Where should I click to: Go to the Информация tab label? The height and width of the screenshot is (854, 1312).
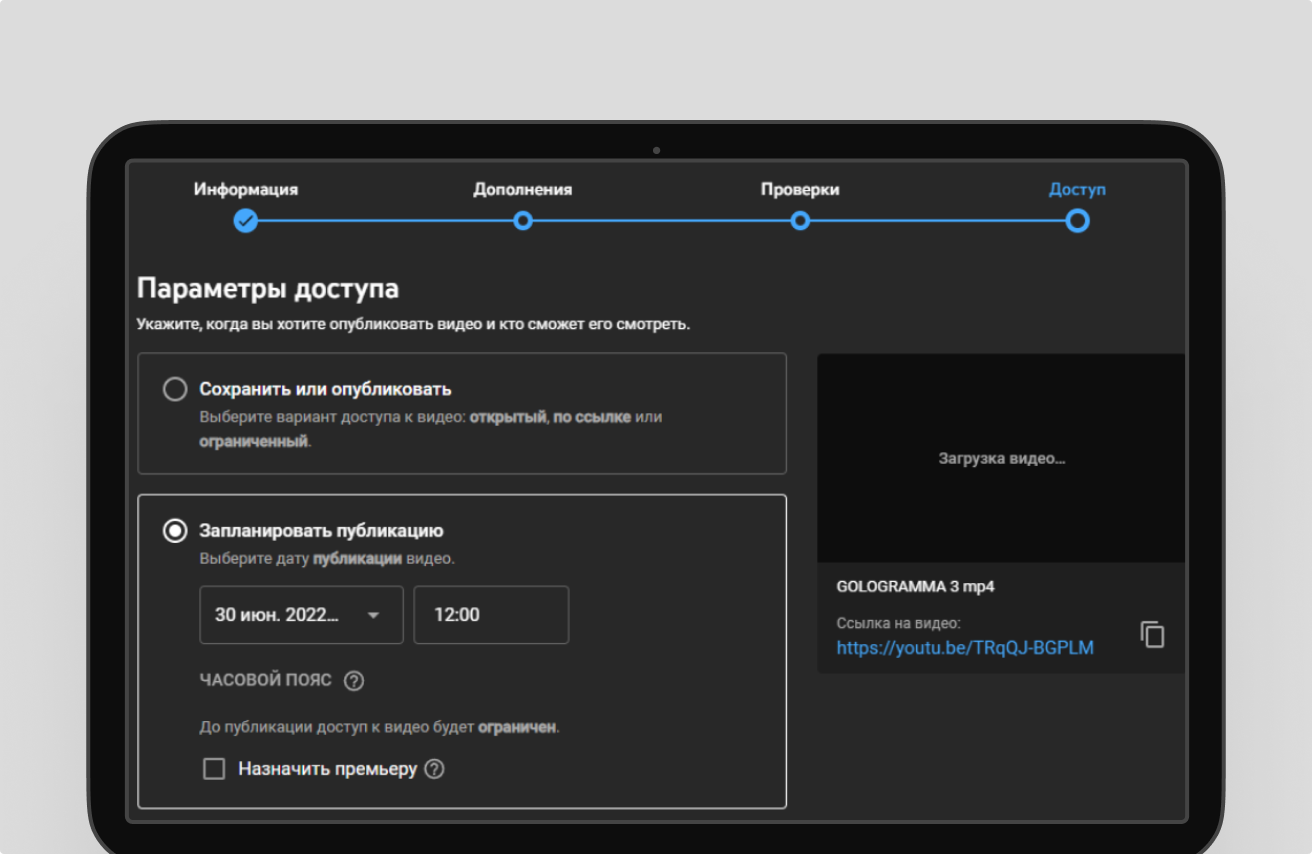[x=246, y=189]
